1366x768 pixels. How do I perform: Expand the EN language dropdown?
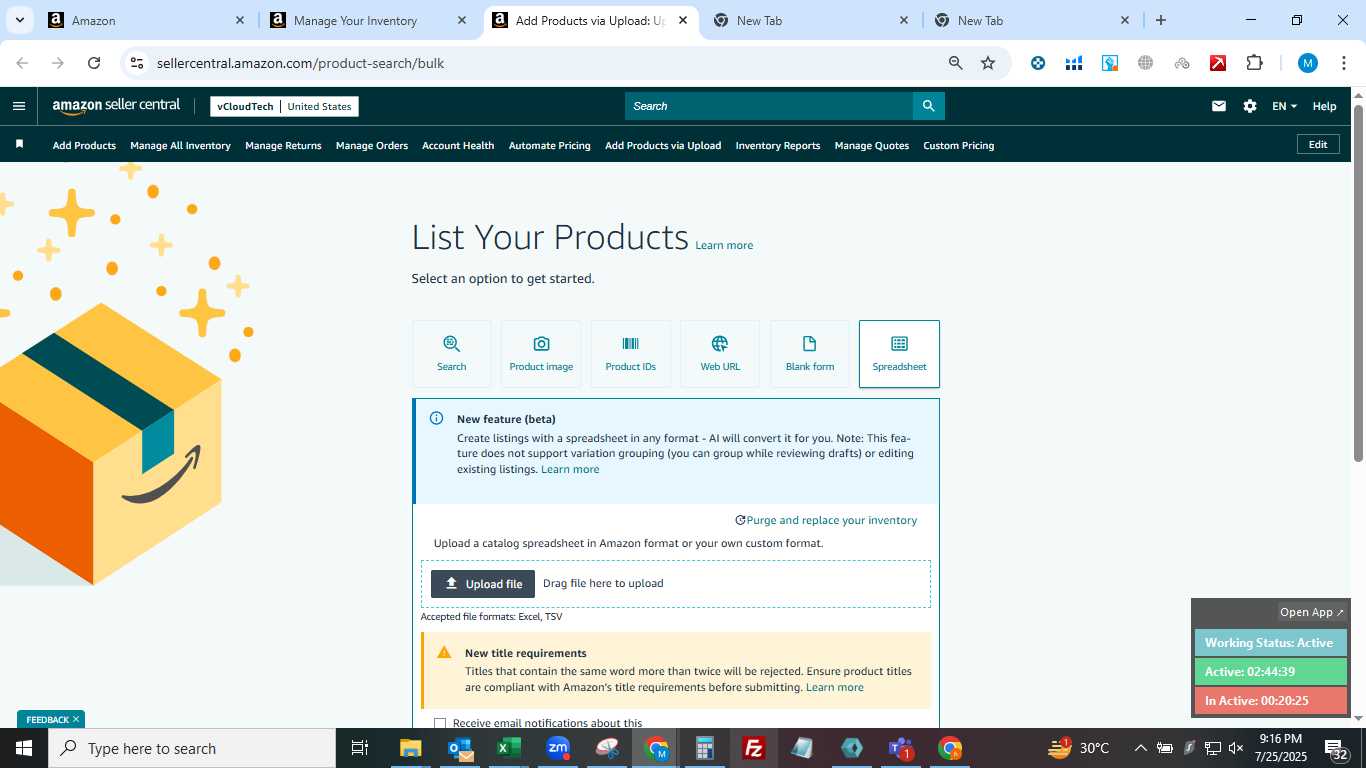point(1284,106)
